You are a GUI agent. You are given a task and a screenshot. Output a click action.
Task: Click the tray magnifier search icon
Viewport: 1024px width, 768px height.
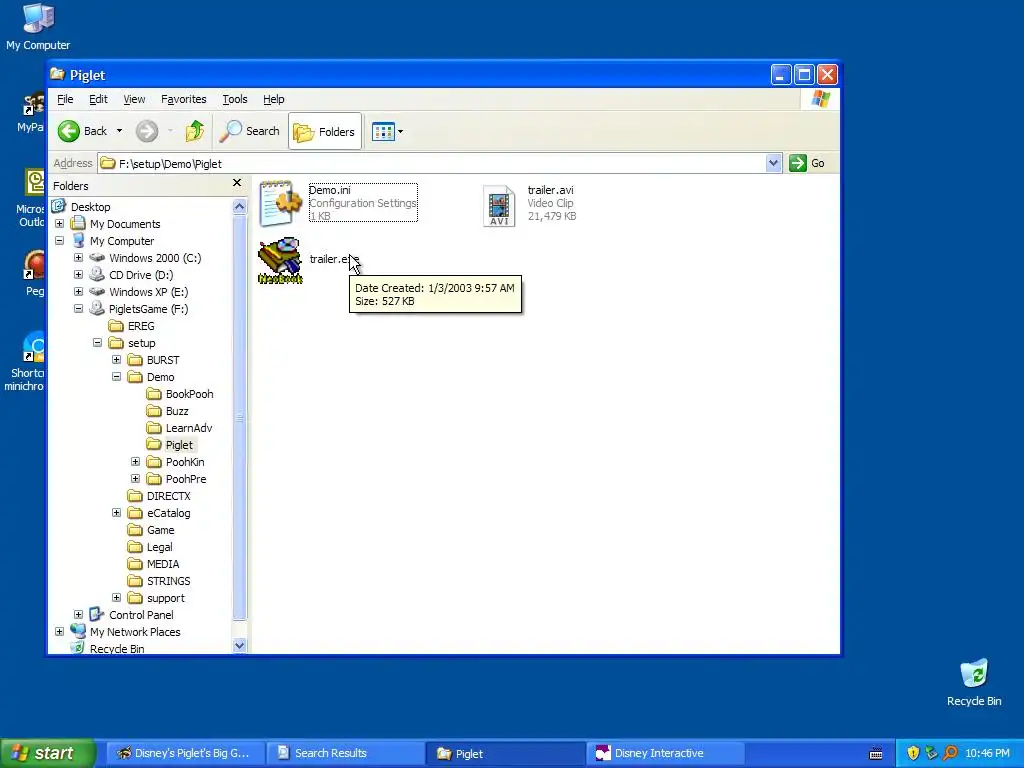tap(950, 753)
